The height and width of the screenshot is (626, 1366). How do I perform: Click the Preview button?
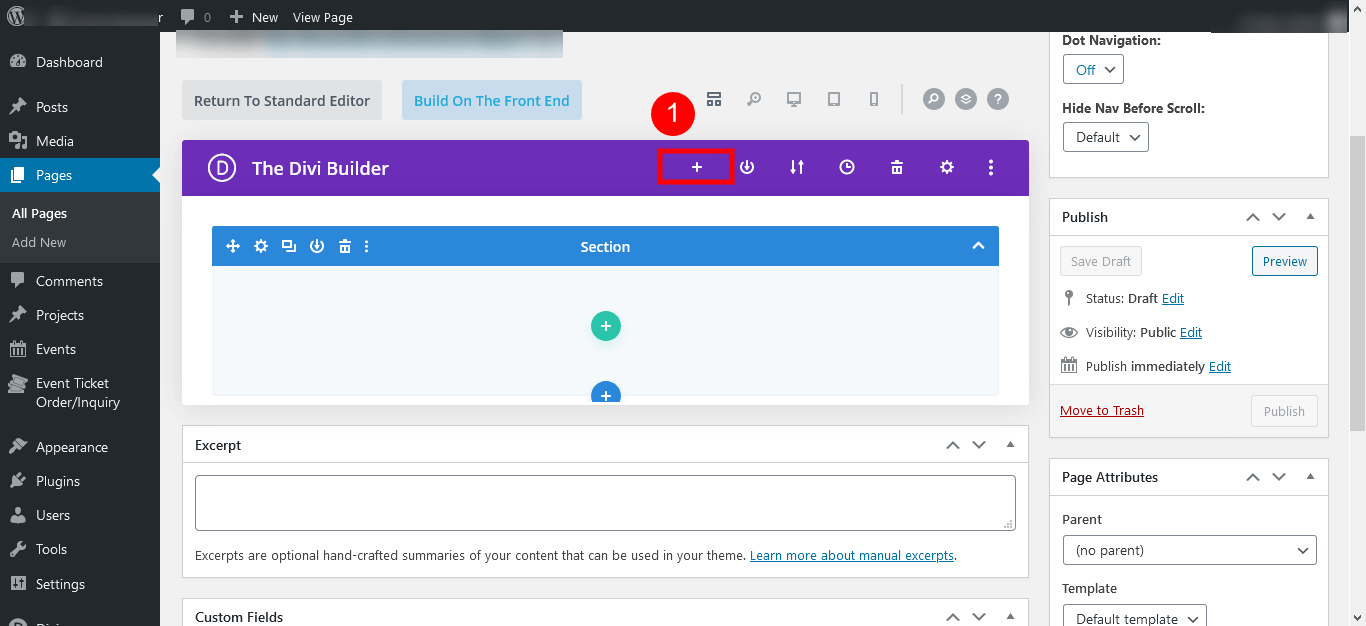(1285, 261)
